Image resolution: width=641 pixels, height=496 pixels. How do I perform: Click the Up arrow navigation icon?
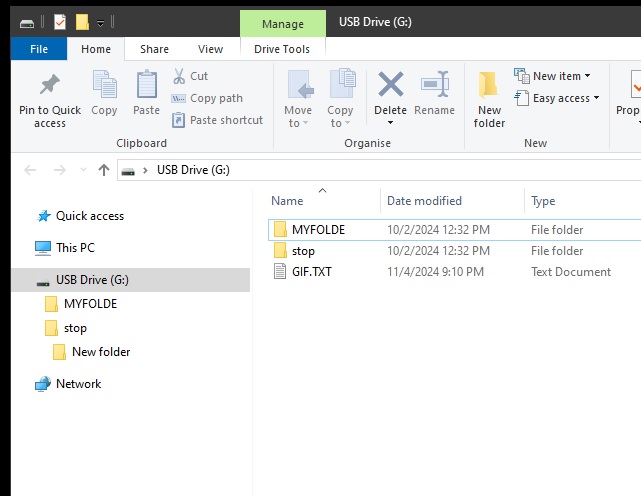pyautogui.click(x=104, y=170)
